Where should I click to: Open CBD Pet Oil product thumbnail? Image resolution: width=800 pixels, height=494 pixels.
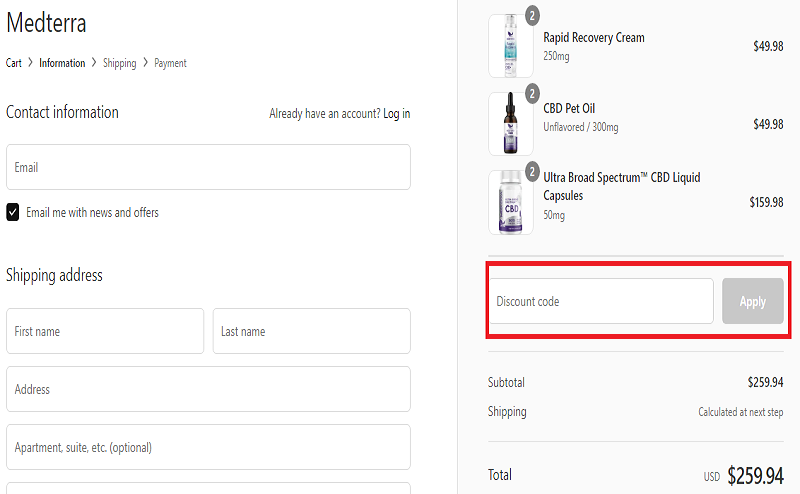click(x=511, y=124)
